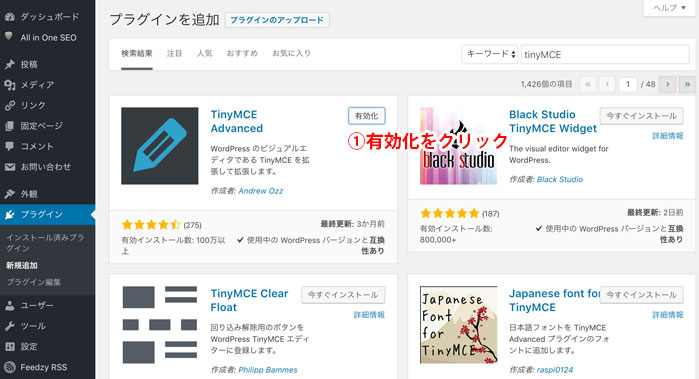
Task: Switch to the お気に入り tab
Action: click(x=292, y=54)
